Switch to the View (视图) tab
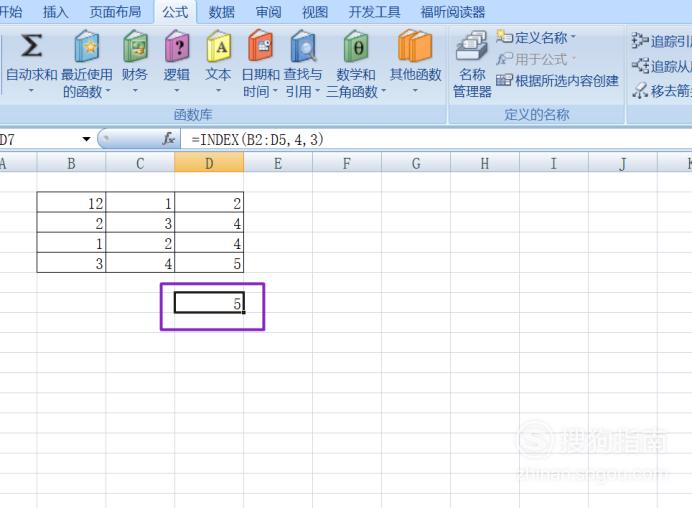Image resolution: width=692 pixels, height=508 pixels. pyautogui.click(x=315, y=12)
